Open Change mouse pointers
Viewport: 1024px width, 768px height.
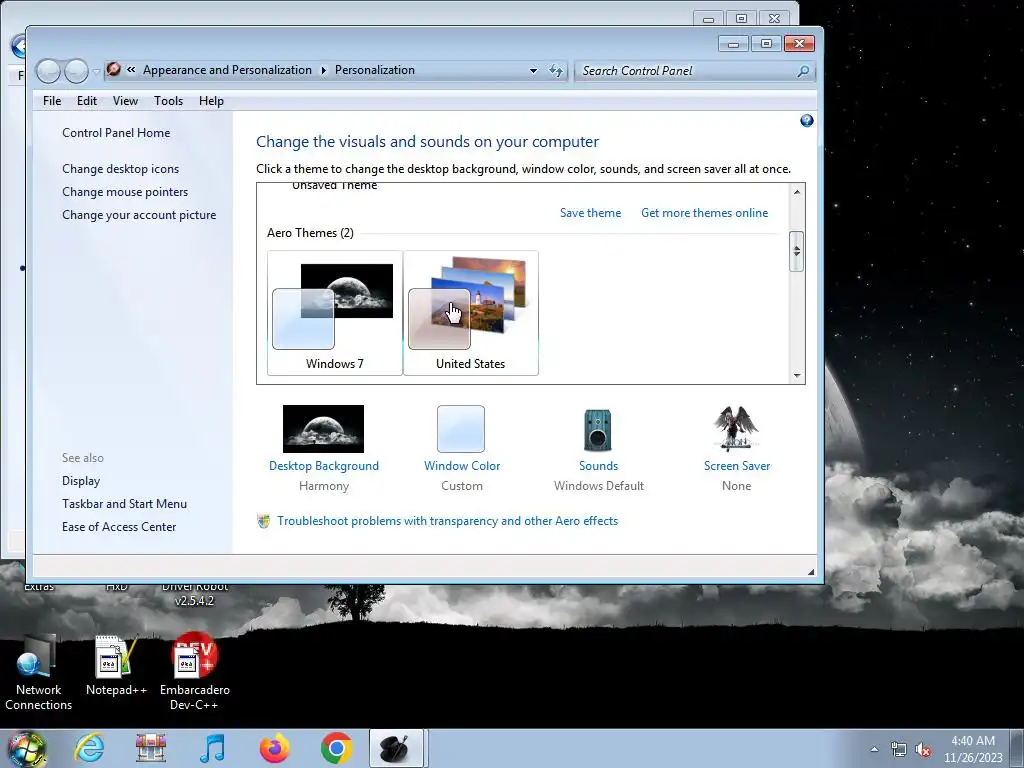(x=125, y=191)
